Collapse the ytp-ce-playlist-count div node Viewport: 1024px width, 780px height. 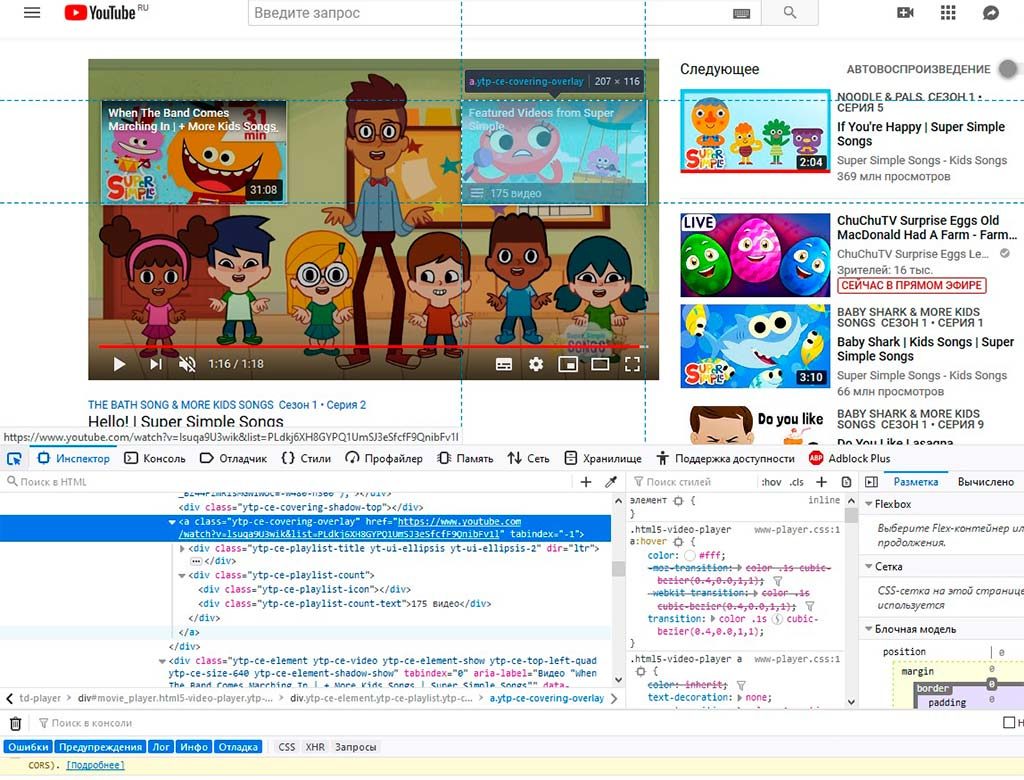[x=182, y=576]
